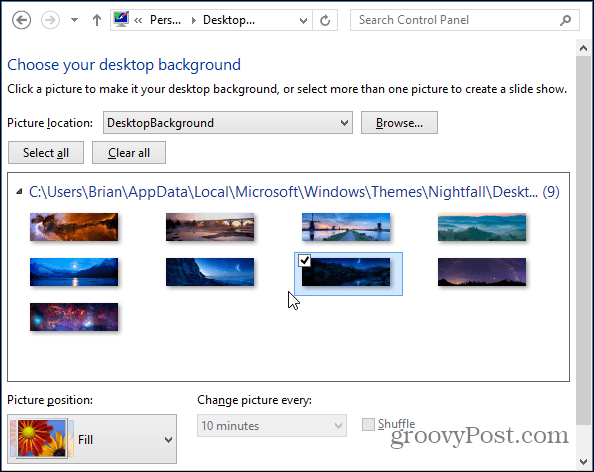
Task: Click the Nightfall themes folder path header
Action: (294, 192)
